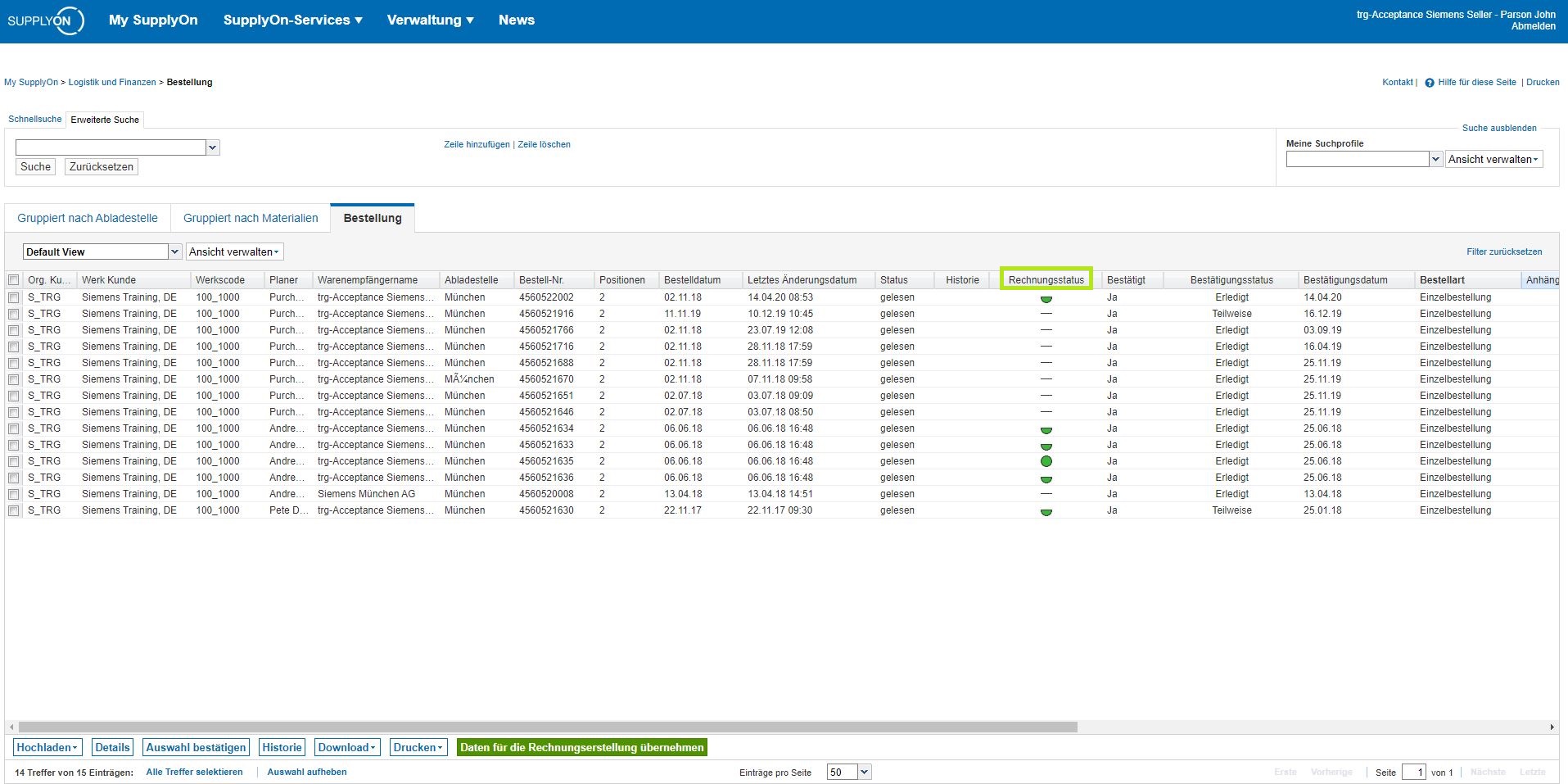Click Auswahl aufheben link
Screen dimensions: 1568x784
point(307,772)
